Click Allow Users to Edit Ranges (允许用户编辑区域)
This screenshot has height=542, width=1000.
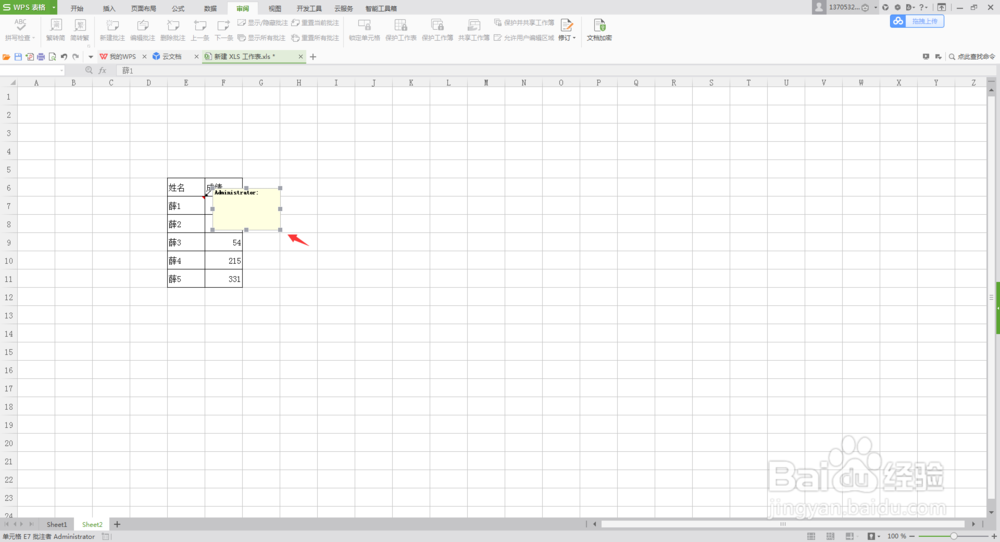coord(524,38)
